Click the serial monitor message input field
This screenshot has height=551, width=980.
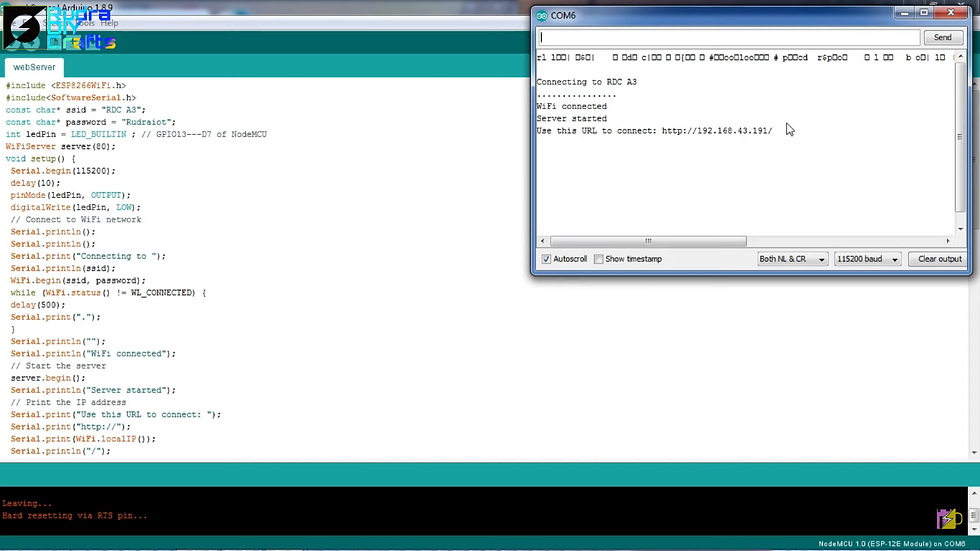[729, 37]
